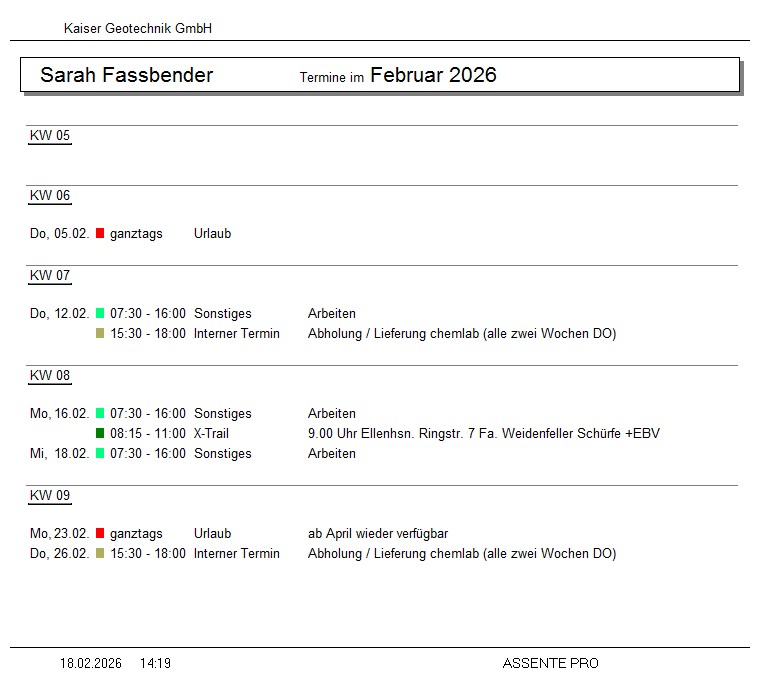Click the red marker beside Mo, 23.02.

[x=100, y=534]
